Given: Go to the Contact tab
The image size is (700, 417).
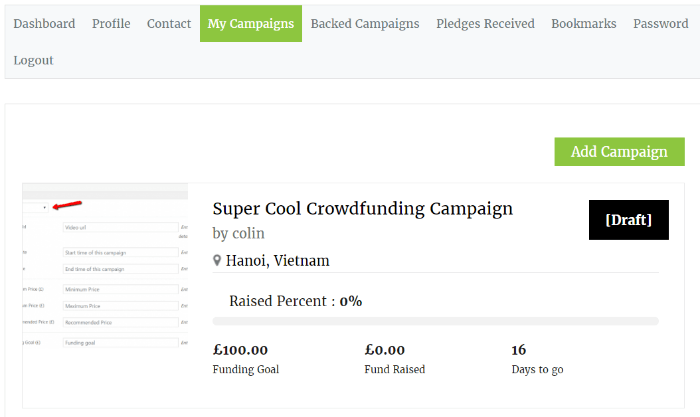Looking at the screenshot, I should 169,24.
